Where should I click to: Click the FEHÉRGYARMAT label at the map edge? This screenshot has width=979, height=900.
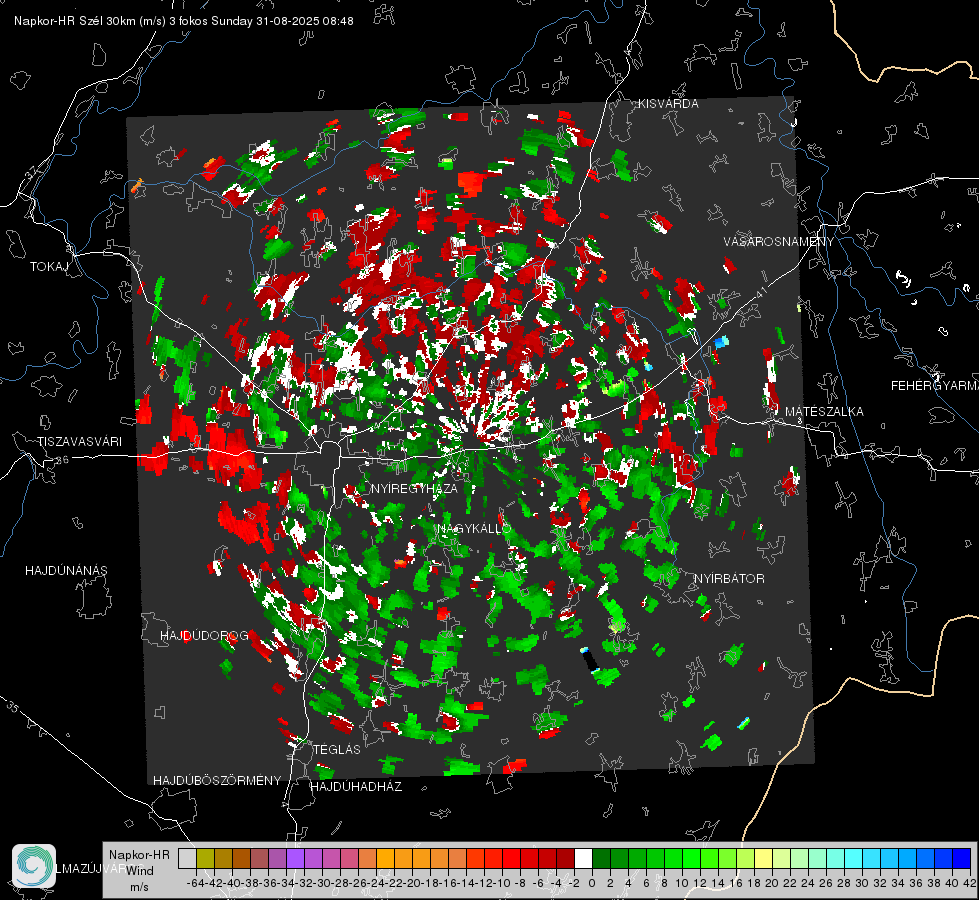tap(935, 386)
